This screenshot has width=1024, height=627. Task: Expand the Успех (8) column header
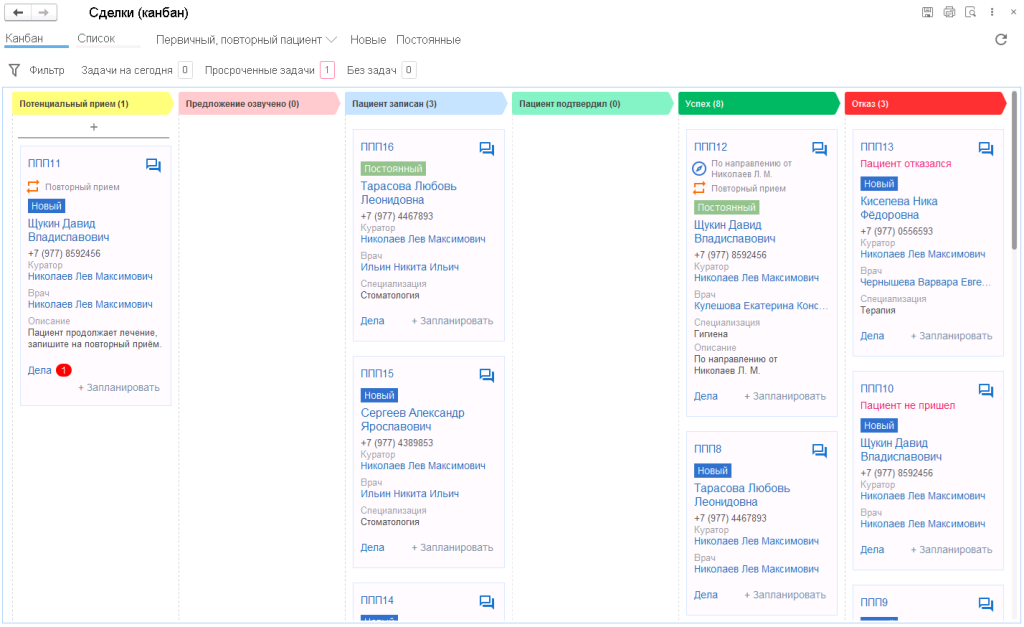(758, 103)
